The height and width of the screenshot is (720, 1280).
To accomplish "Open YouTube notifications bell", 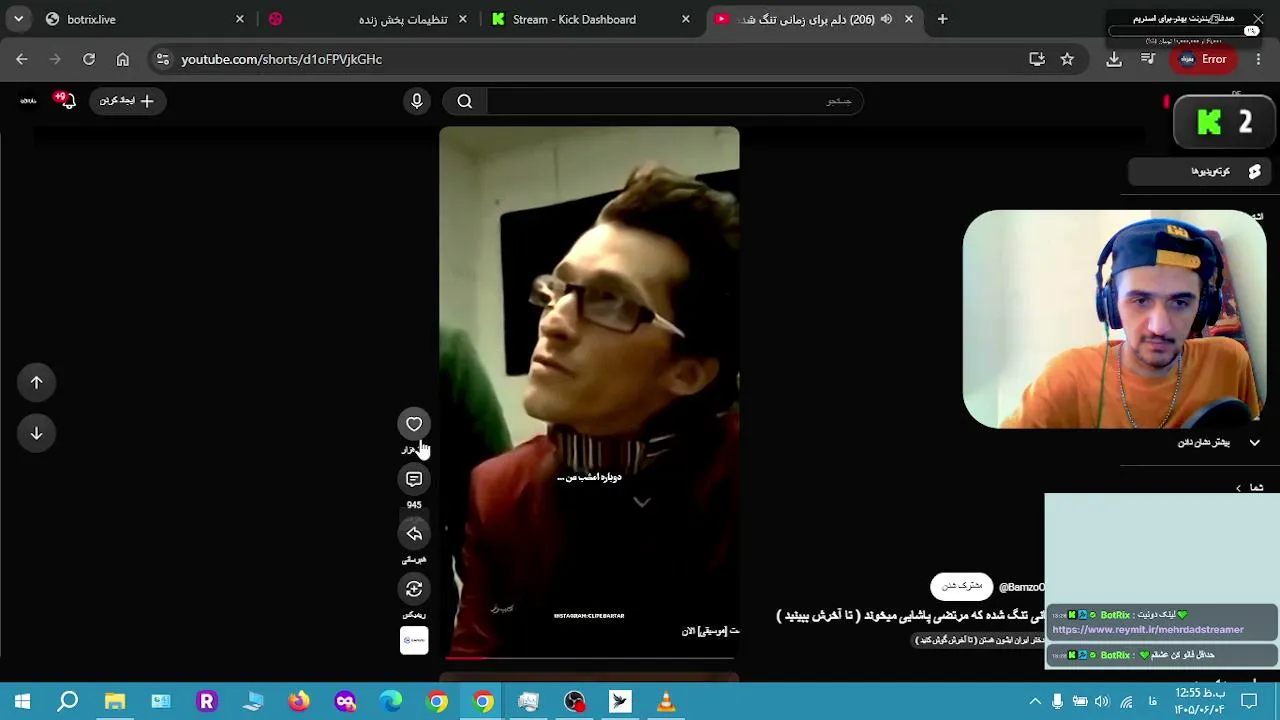I will tap(66, 101).
